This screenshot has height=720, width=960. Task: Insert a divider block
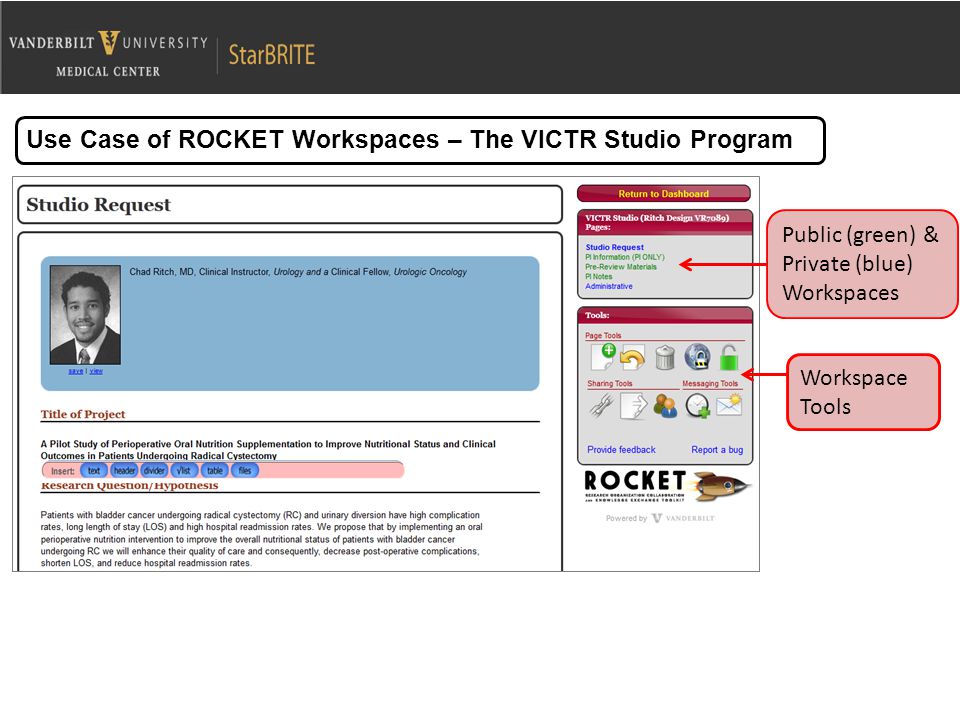click(154, 471)
